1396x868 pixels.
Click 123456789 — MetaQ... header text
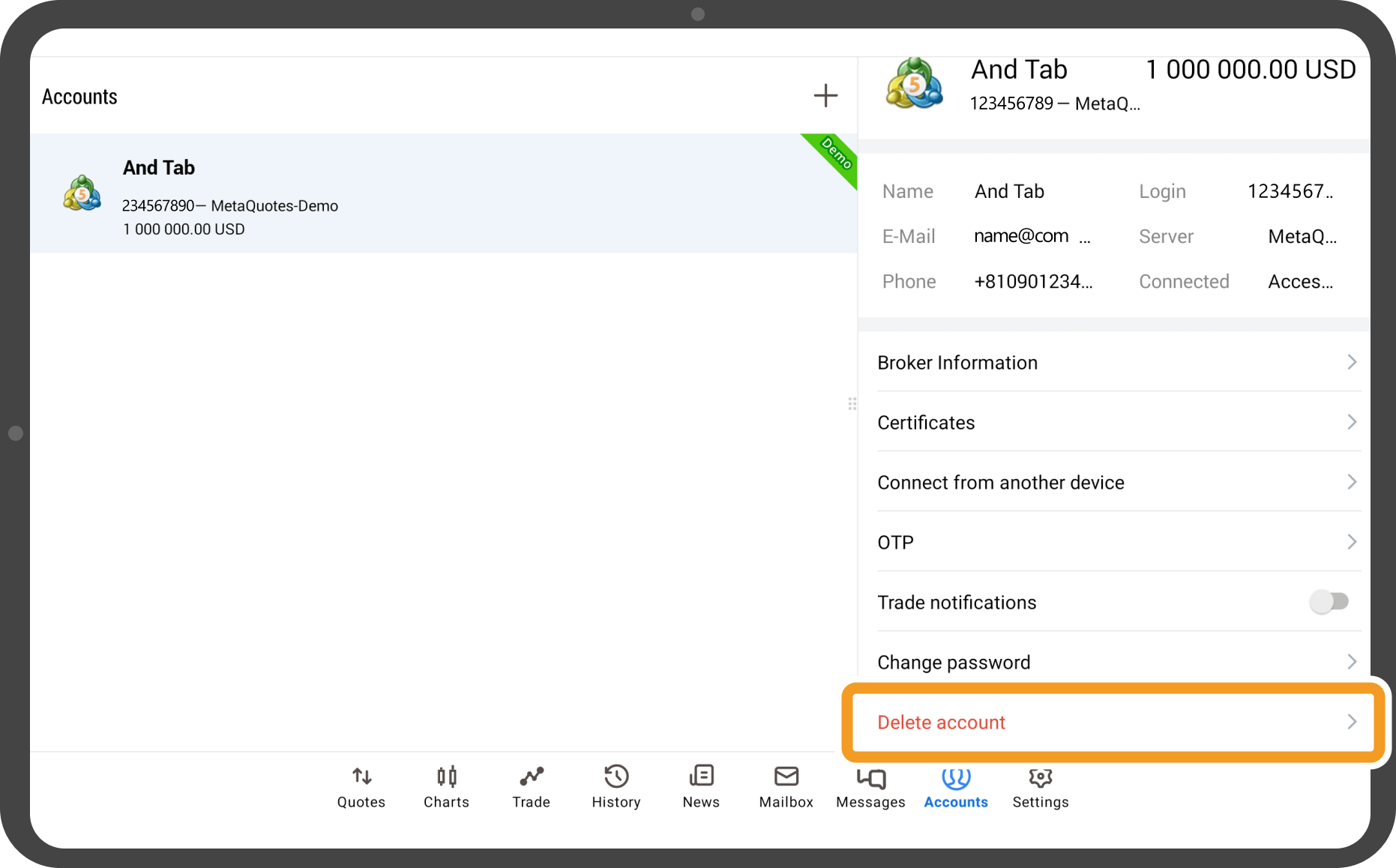coord(1055,103)
